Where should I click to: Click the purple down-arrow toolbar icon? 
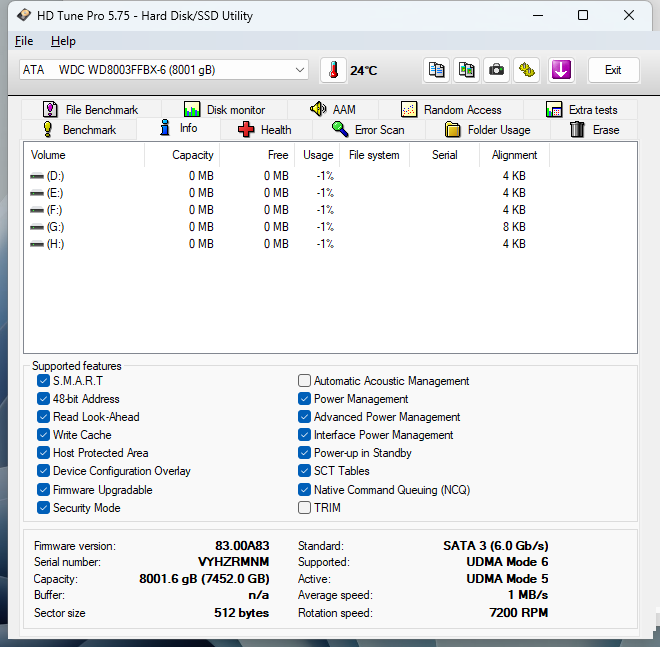point(561,70)
